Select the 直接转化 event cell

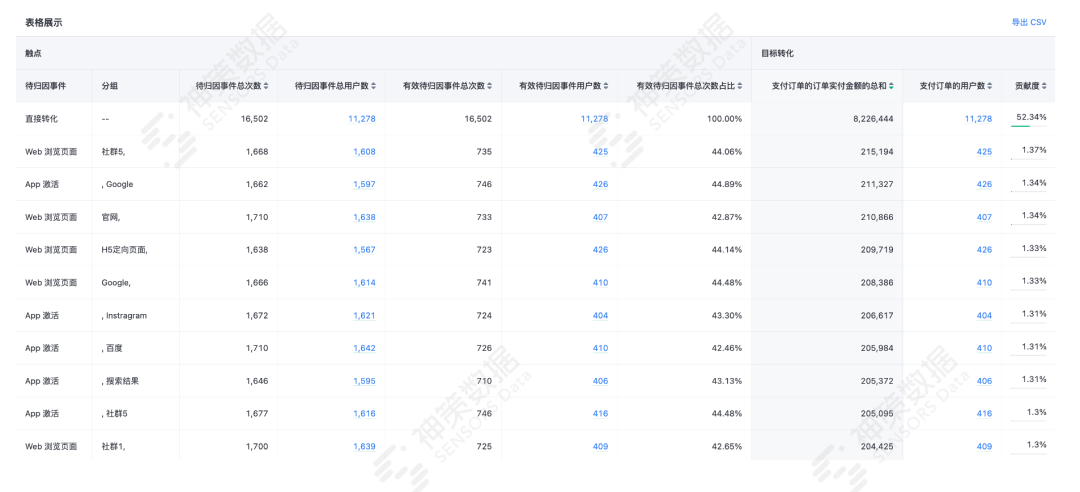54,119
